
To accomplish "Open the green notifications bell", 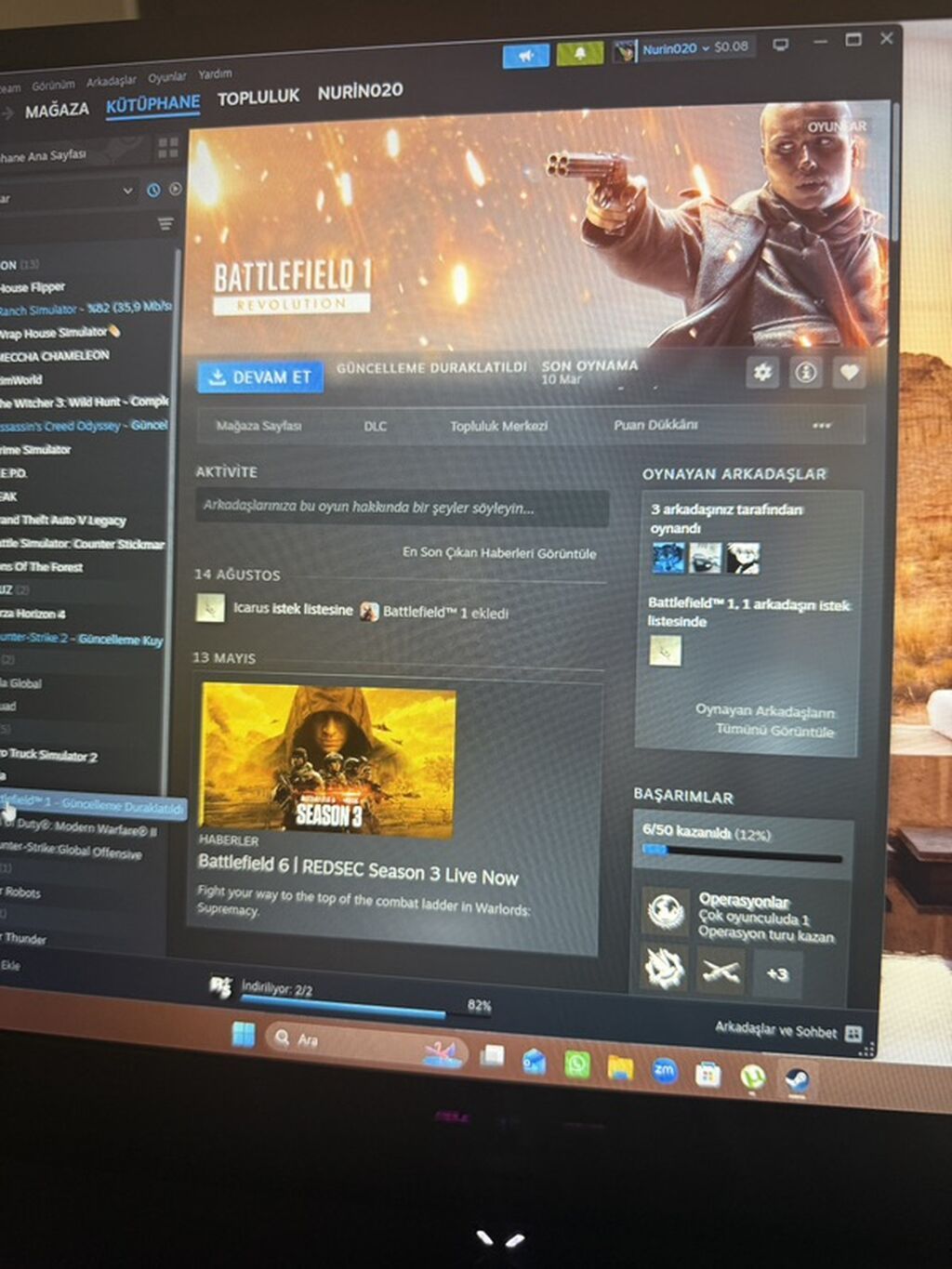I will click(x=580, y=54).
